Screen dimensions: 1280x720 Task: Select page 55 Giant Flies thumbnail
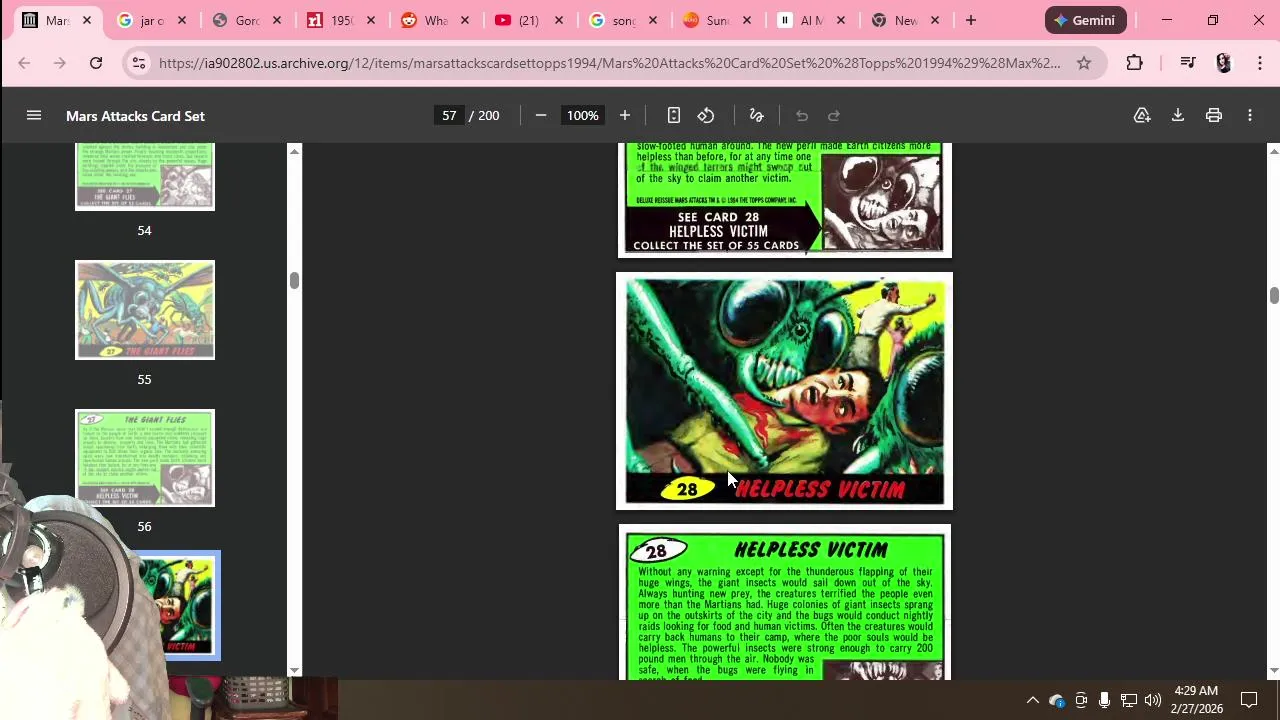pyautogui.click(x=145, y=310)
